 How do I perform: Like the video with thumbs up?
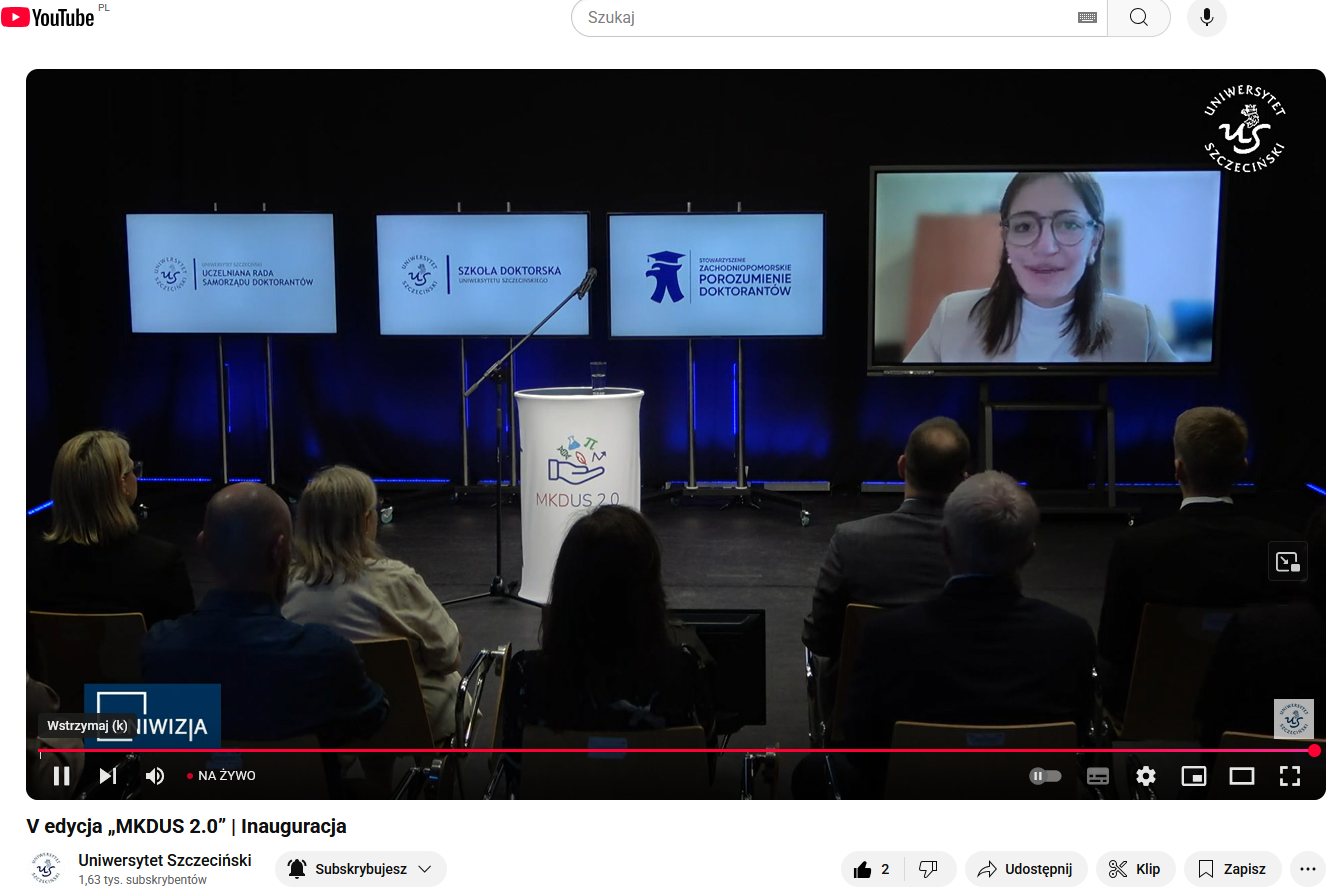click(872, 869)
